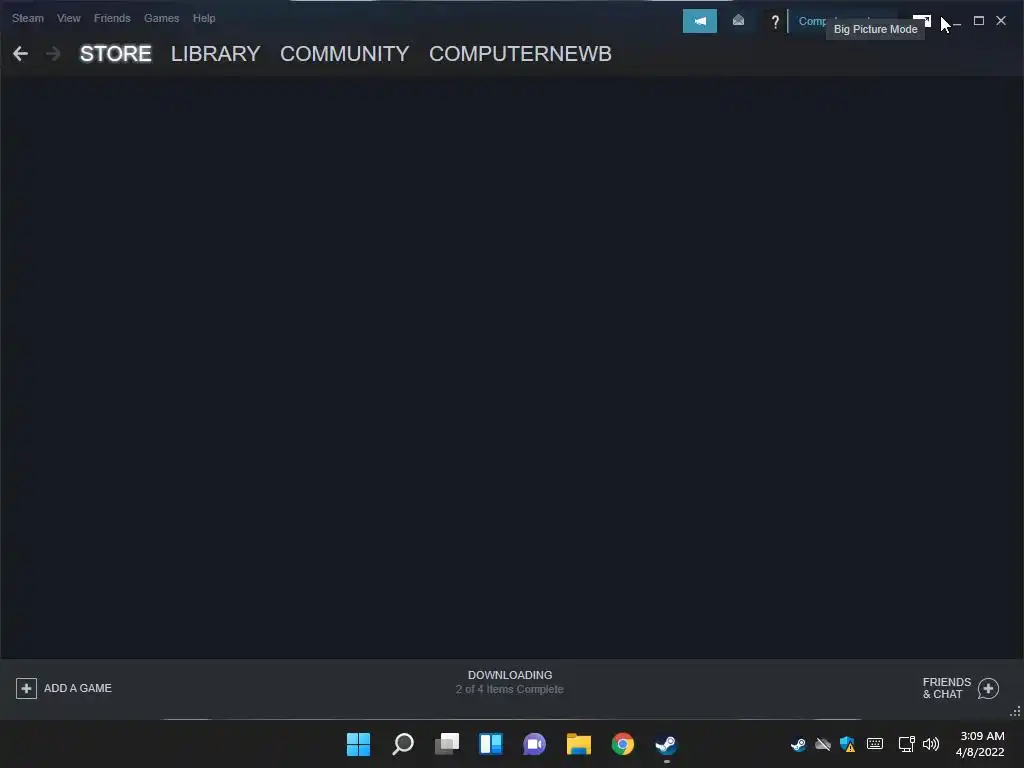This screenshot has width=1024, height=768.
Task: Open the clock and date panel
Action: tap(980, 744)
